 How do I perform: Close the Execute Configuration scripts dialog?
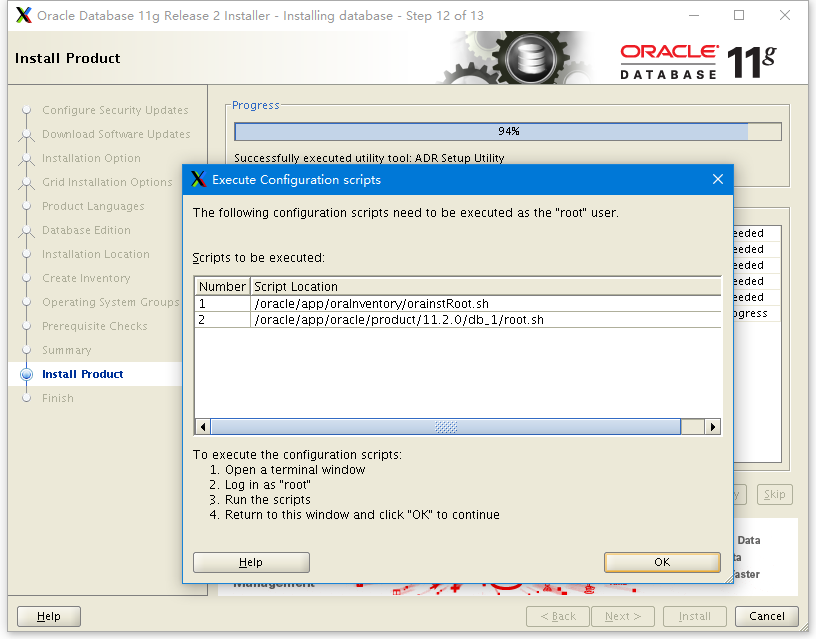[718, 179]
